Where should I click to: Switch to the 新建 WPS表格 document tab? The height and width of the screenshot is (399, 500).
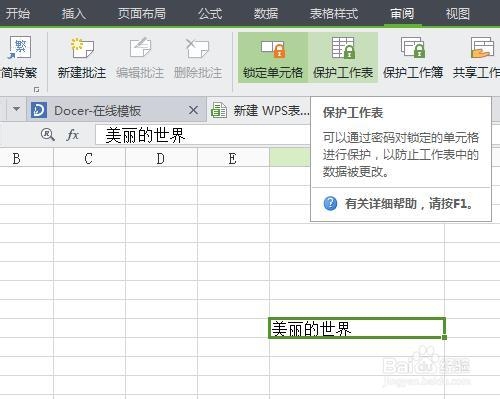(x=260, y=110)
